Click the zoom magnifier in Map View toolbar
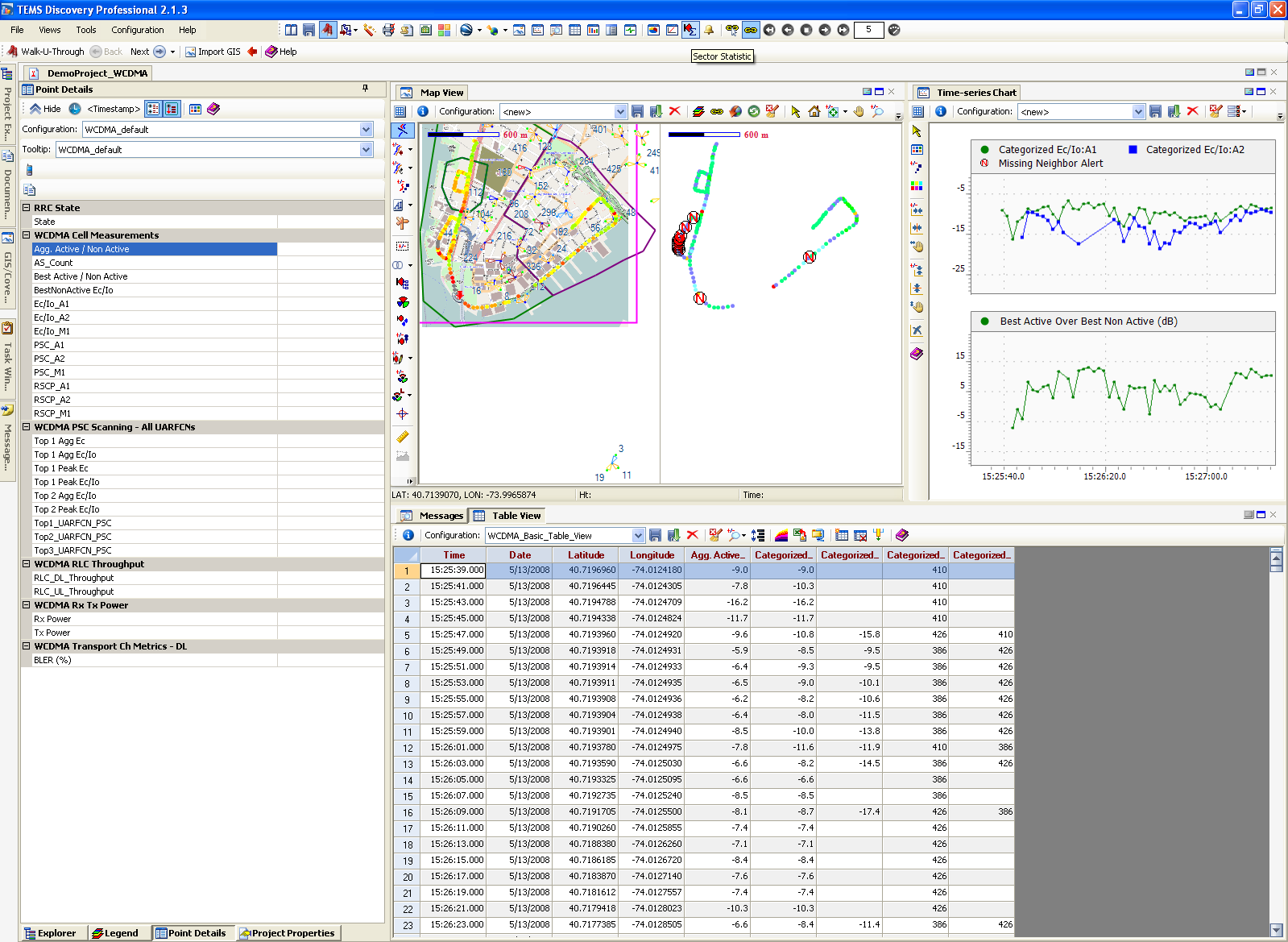The height and width of the screenshot is (942, 1288). pyautogui.click(x=877, y=111)
